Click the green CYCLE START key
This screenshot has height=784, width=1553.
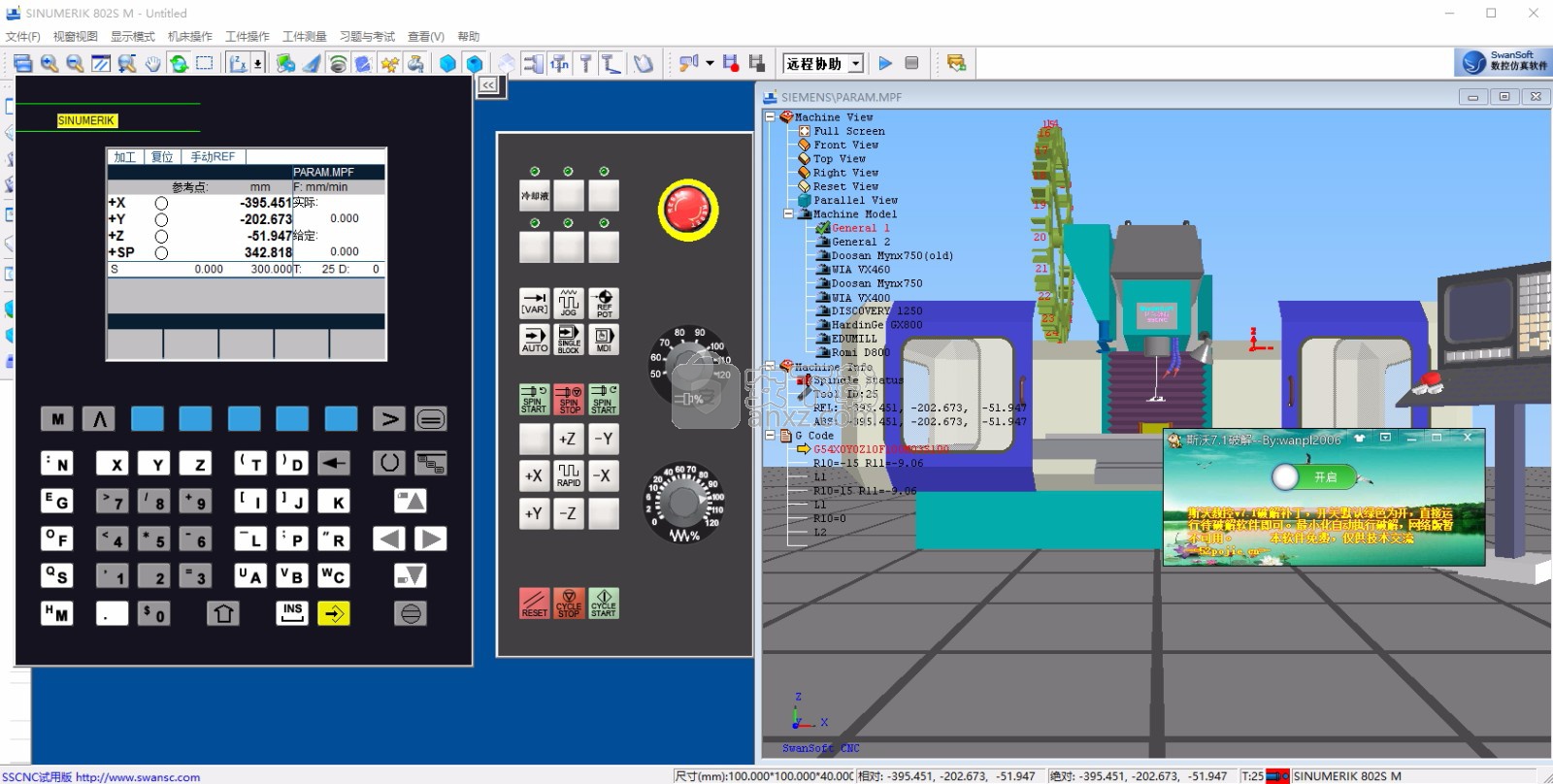(x=604, y=603)
